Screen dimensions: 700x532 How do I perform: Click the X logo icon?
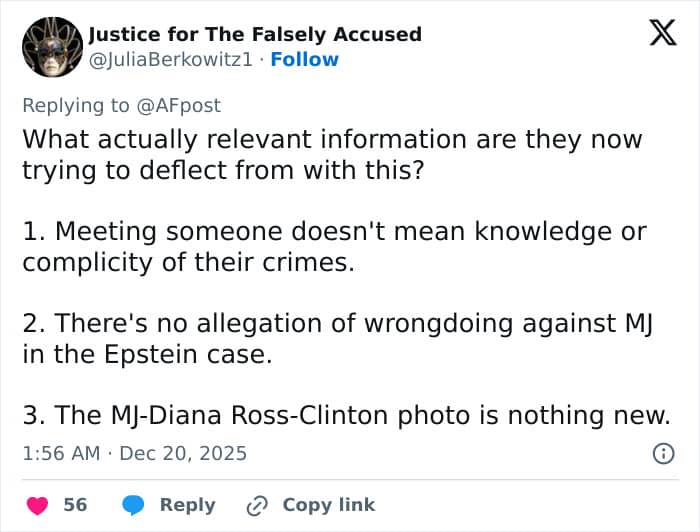662,35
